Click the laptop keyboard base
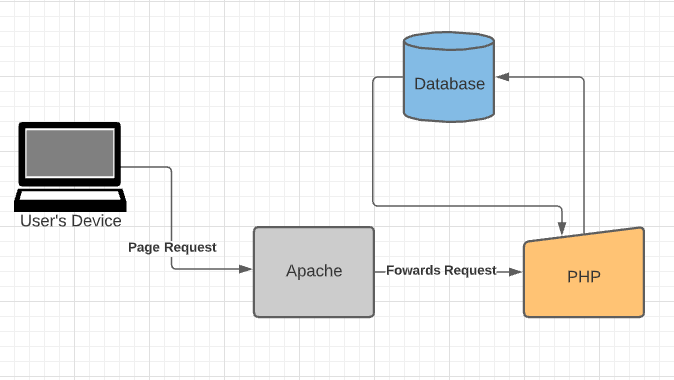The height and width of the screenshot is (380, 674). [x=70, y=200]
